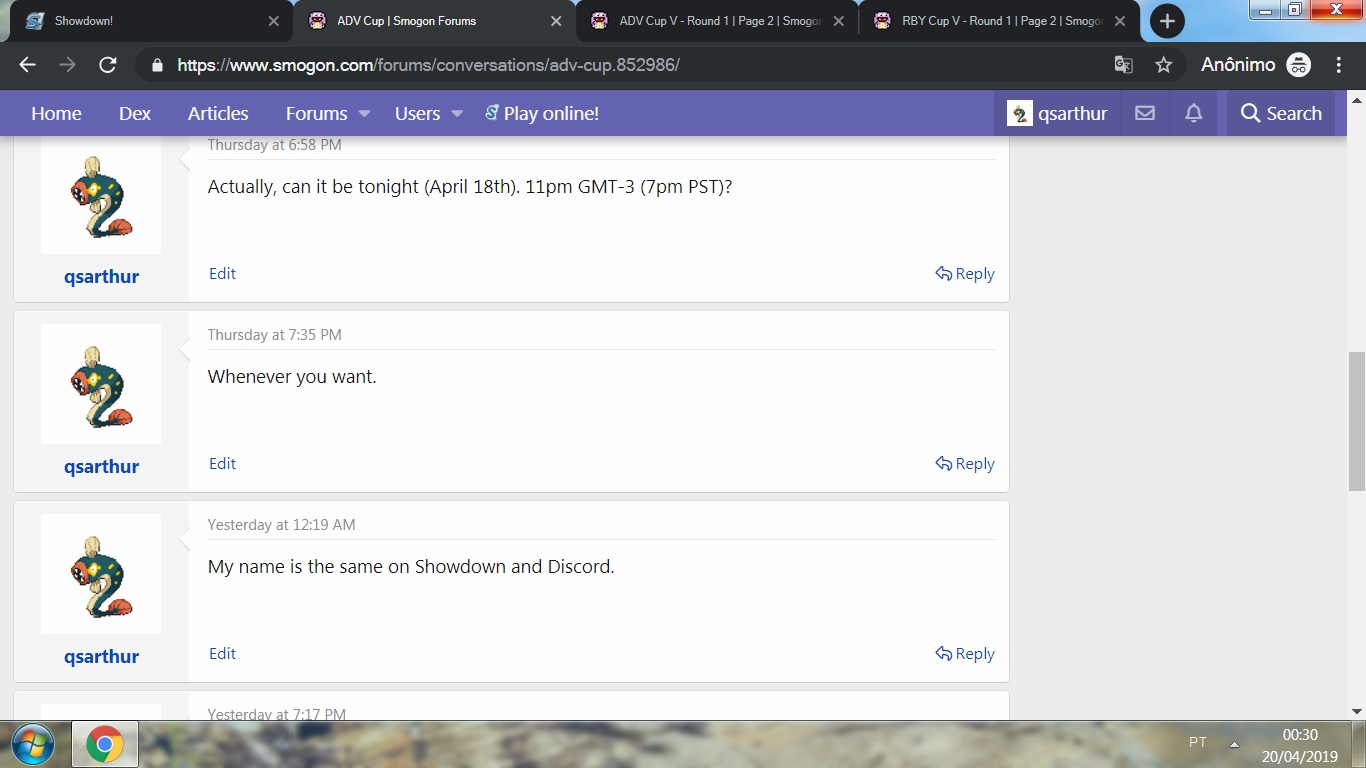Open the Dex navigation item
The height and width of the screenshot is (768, 1366).
(135, 113)
